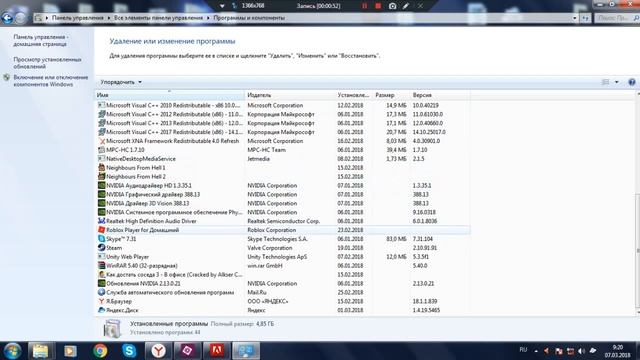Expand the address bar history dropdown
This screenshot has width=640, height=360.
pyautogui.click(x=574, y=18)
